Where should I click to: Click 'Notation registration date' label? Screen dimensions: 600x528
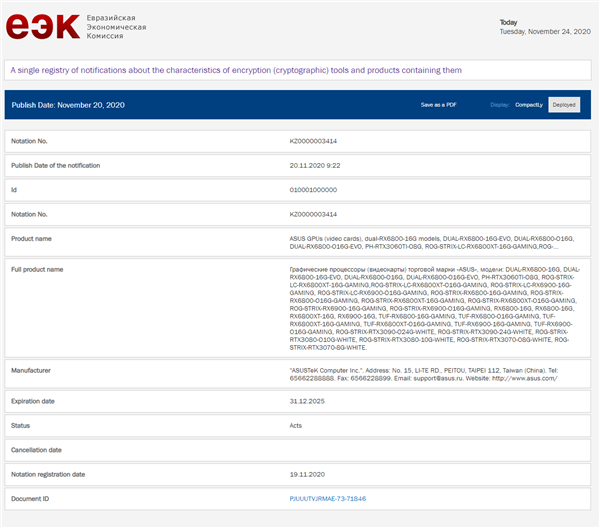(x=48, y=474)
